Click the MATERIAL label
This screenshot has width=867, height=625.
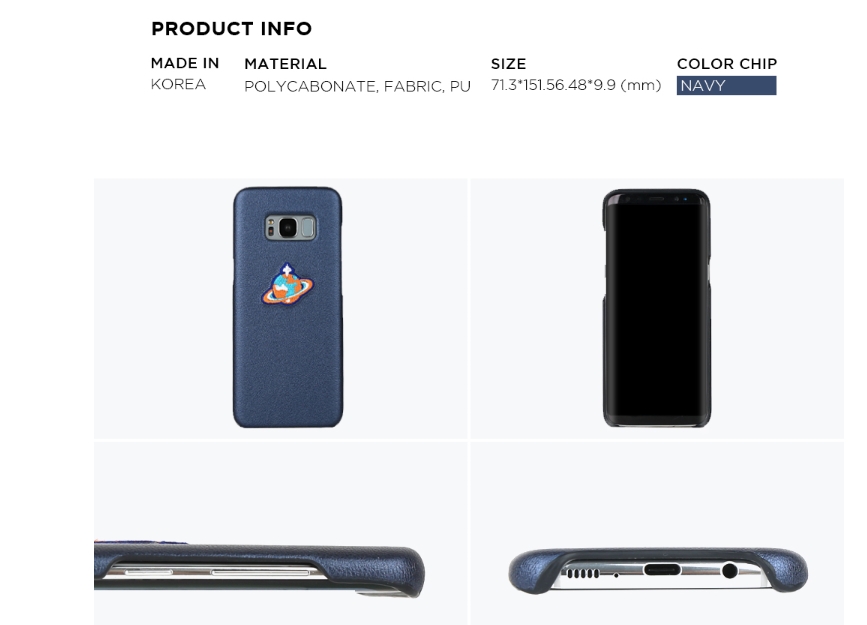(285, 64)
